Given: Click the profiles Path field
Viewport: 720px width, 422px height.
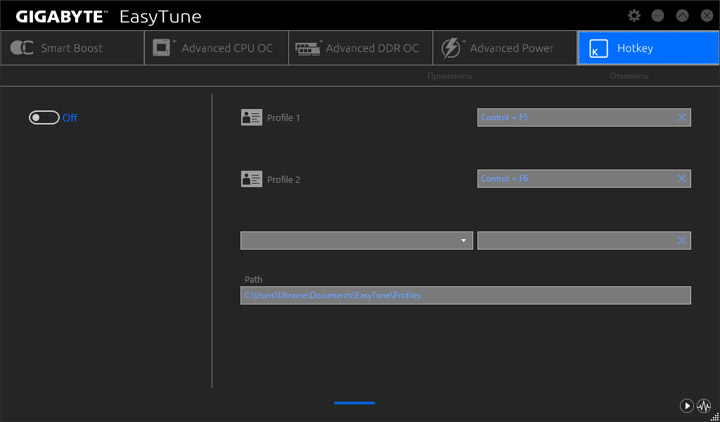Looking at the screenshot, I should [465, 295].
